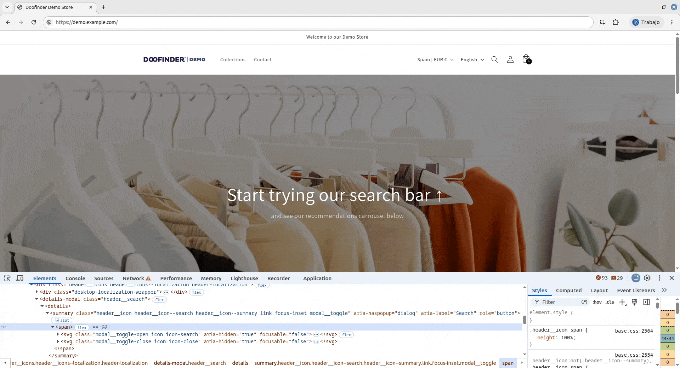Open the English language selector dropdown
The height and width of the screenshot is (368, 680).
coord(472,60)
